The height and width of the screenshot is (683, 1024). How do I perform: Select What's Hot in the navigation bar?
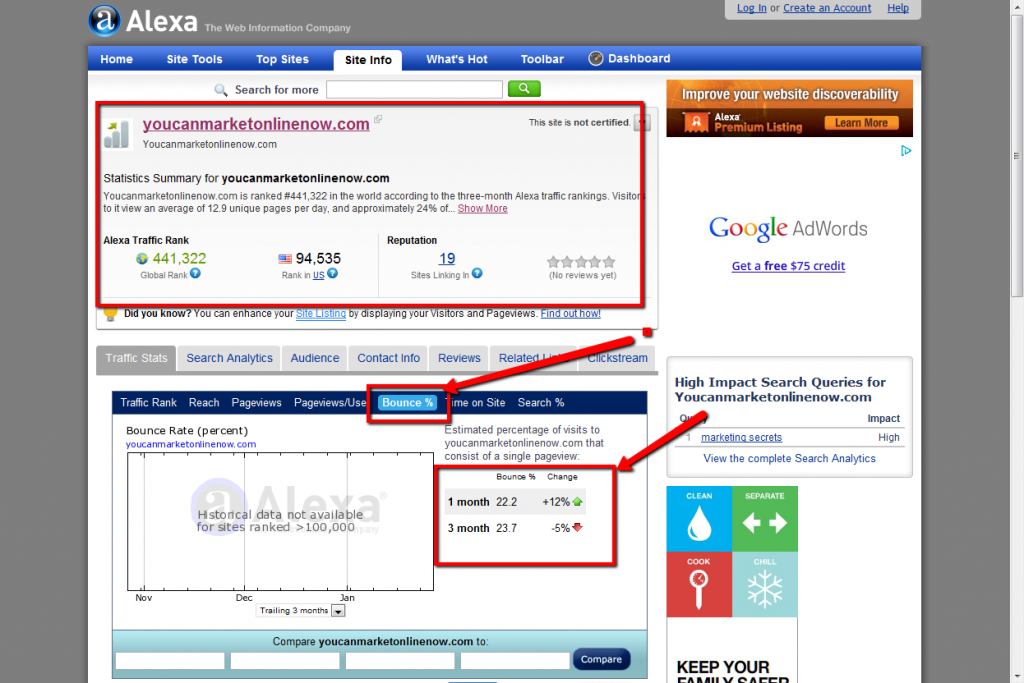[x=456, y=58]
